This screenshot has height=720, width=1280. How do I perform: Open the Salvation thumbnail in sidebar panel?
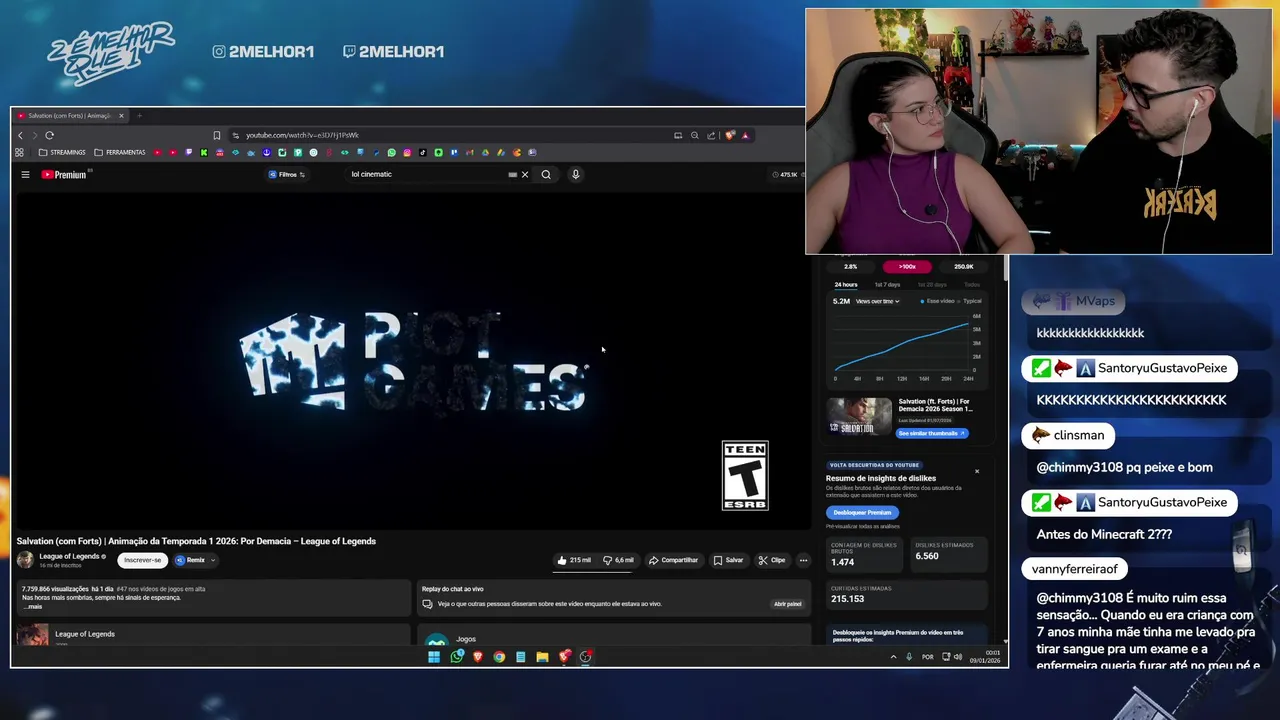(x=859, y=417)
